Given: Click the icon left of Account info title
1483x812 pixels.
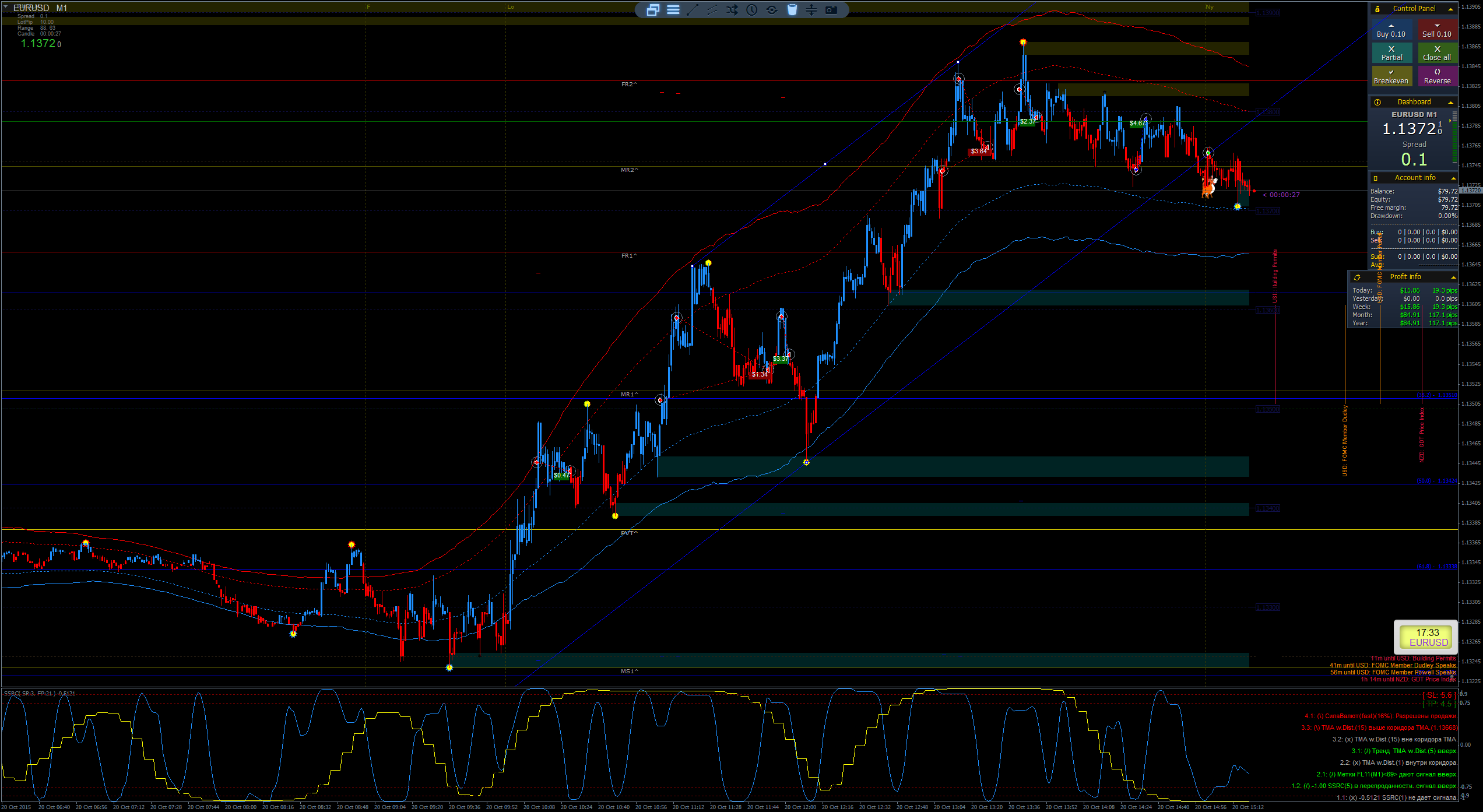Looking at the screenshot, I should [1376, 178].
